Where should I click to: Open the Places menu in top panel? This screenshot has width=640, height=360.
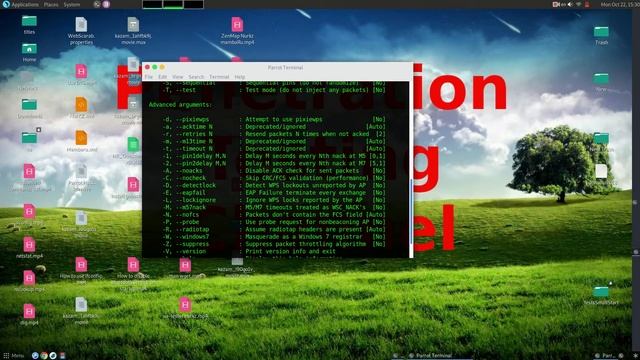pos(51,4)
